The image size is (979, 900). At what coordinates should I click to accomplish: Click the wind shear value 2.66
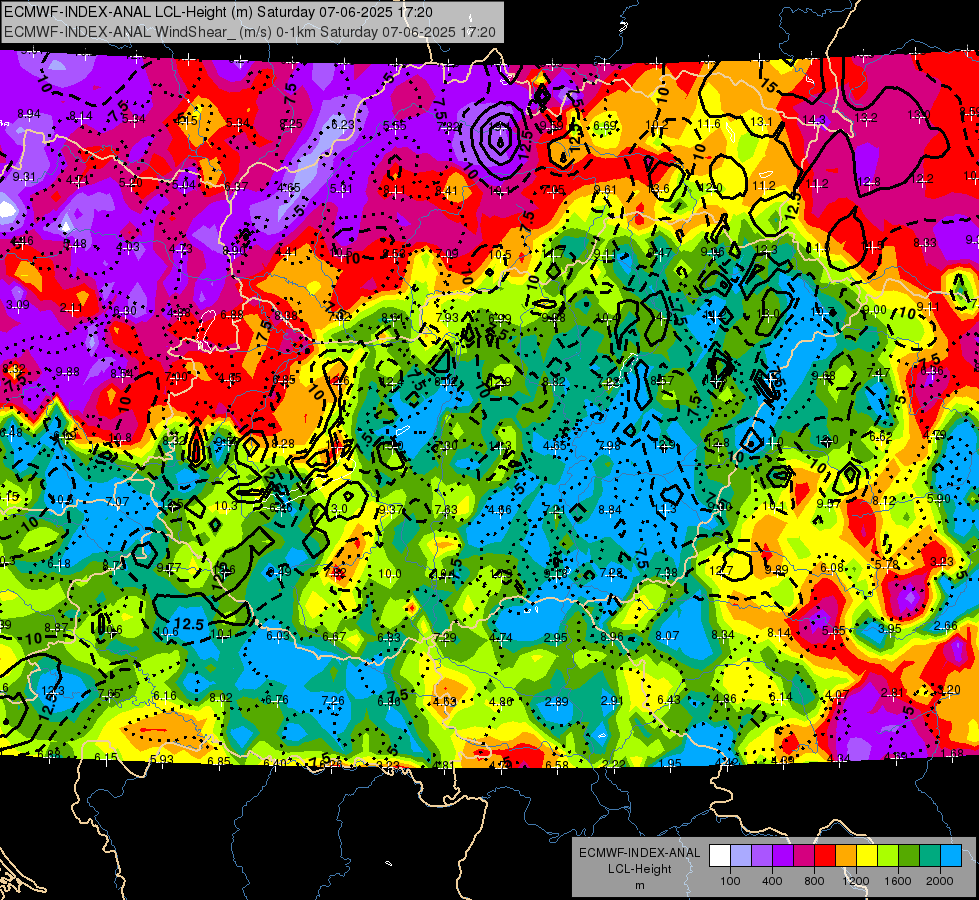point(945,625)
